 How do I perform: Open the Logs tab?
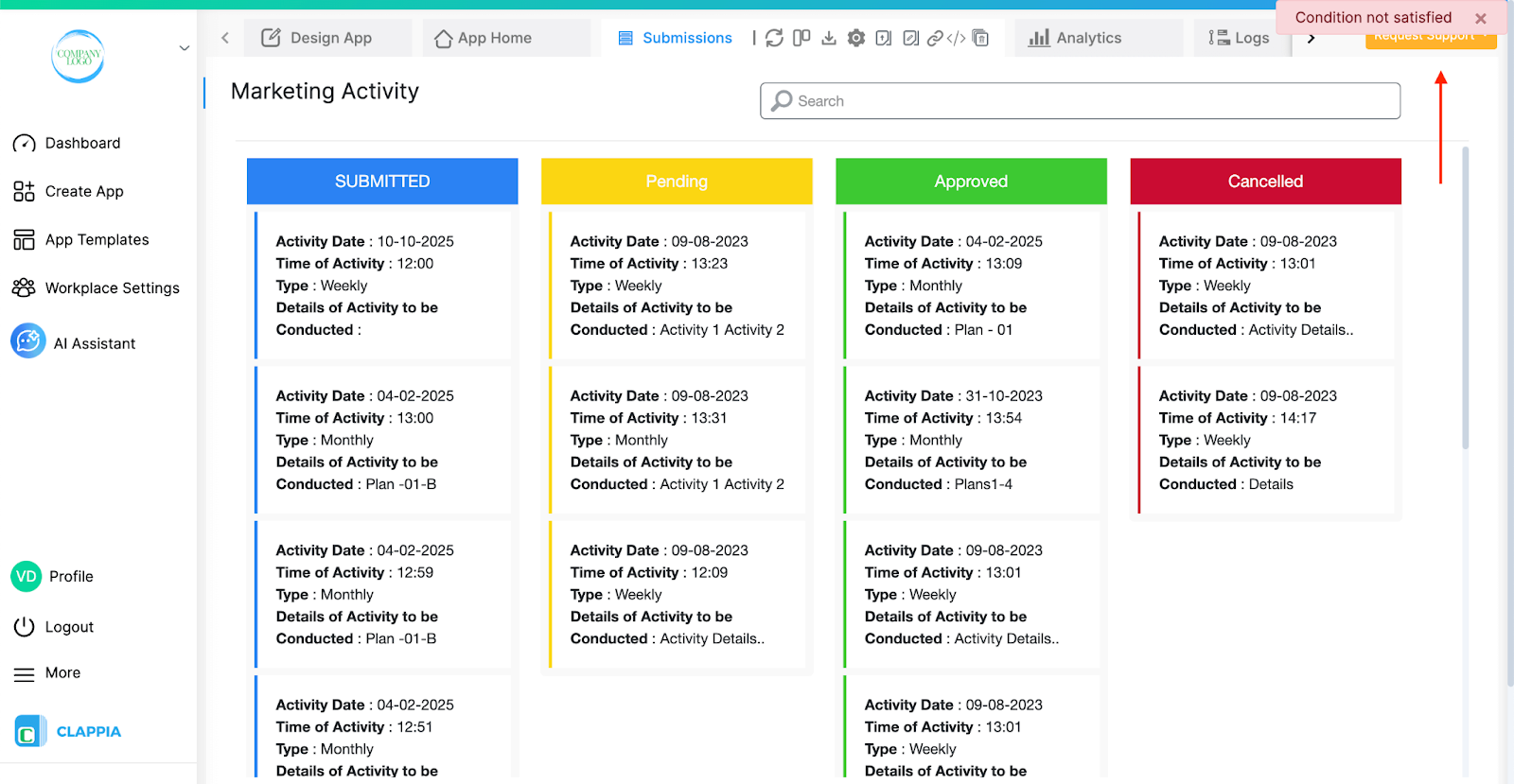tap(1241, 38)
